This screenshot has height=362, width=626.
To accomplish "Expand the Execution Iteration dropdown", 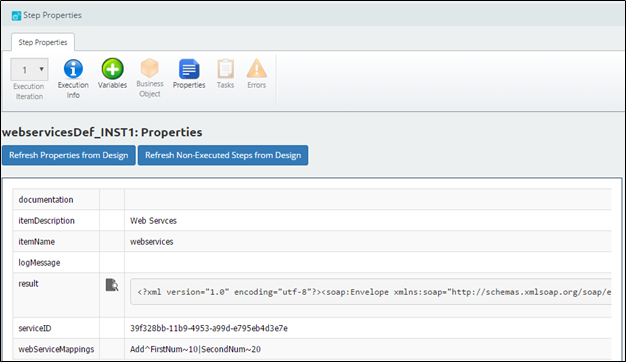I will (30, 70).
